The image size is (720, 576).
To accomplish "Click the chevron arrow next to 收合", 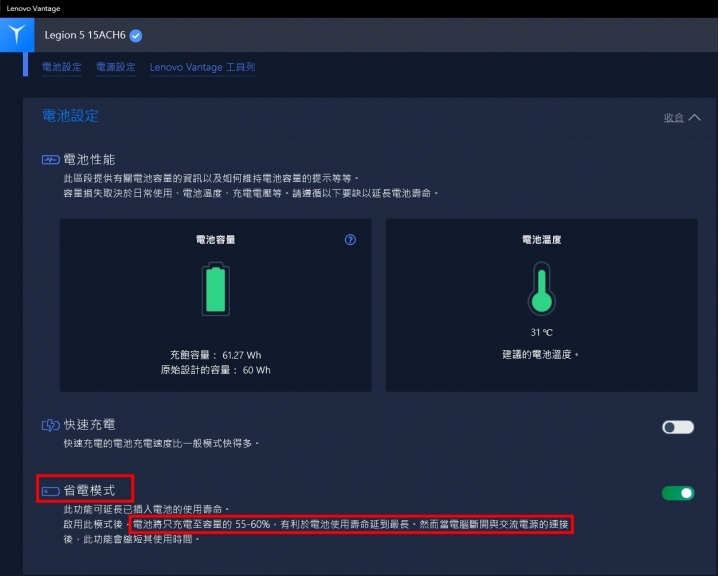I will [x=695, y=117].
